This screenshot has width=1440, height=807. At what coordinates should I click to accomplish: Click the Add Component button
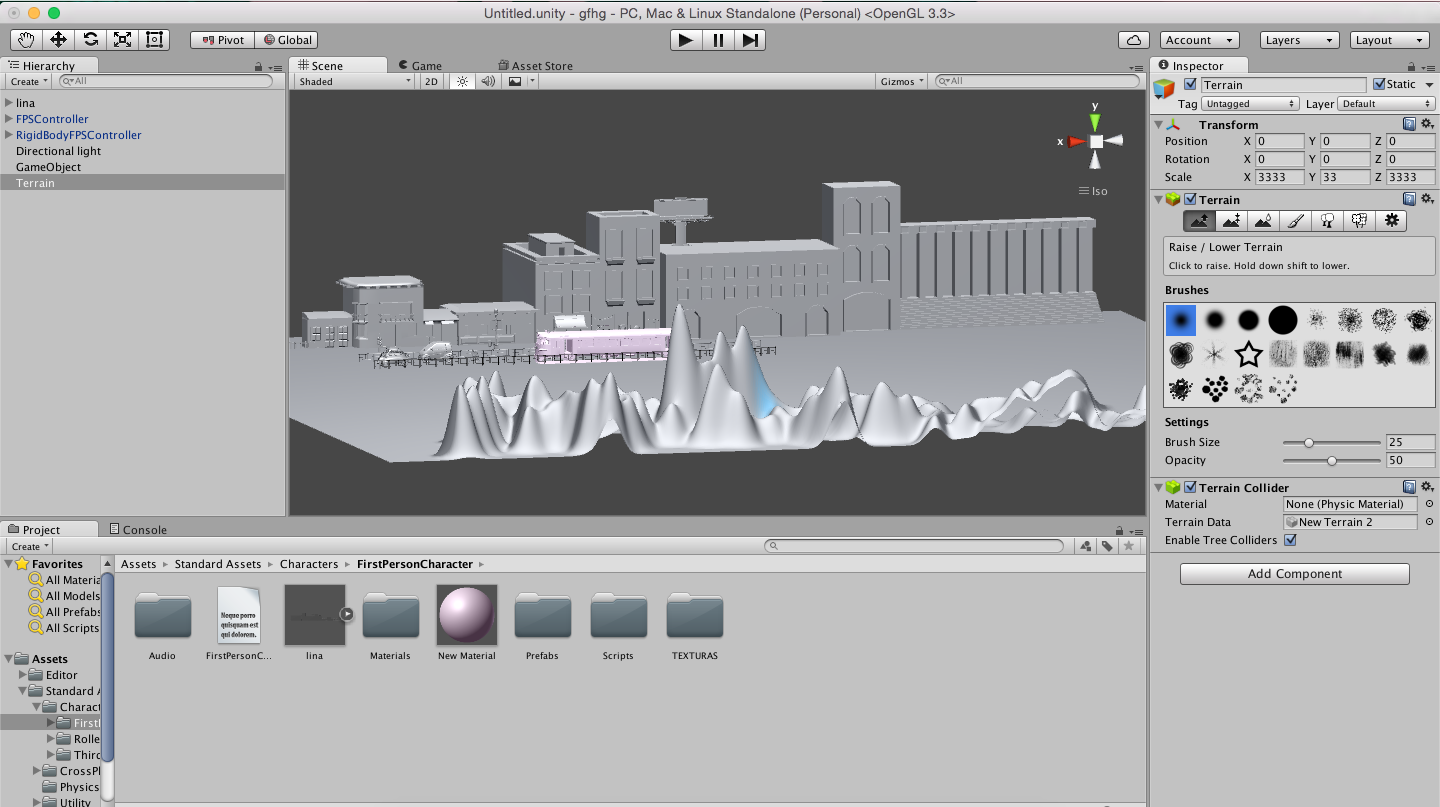[x=1294, y=574]
